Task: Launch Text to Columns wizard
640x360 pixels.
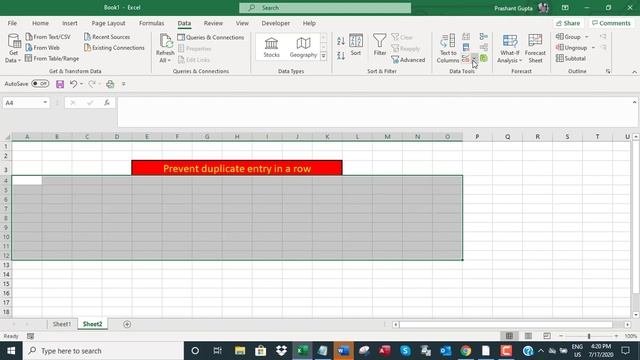Action: pos(448,48)
